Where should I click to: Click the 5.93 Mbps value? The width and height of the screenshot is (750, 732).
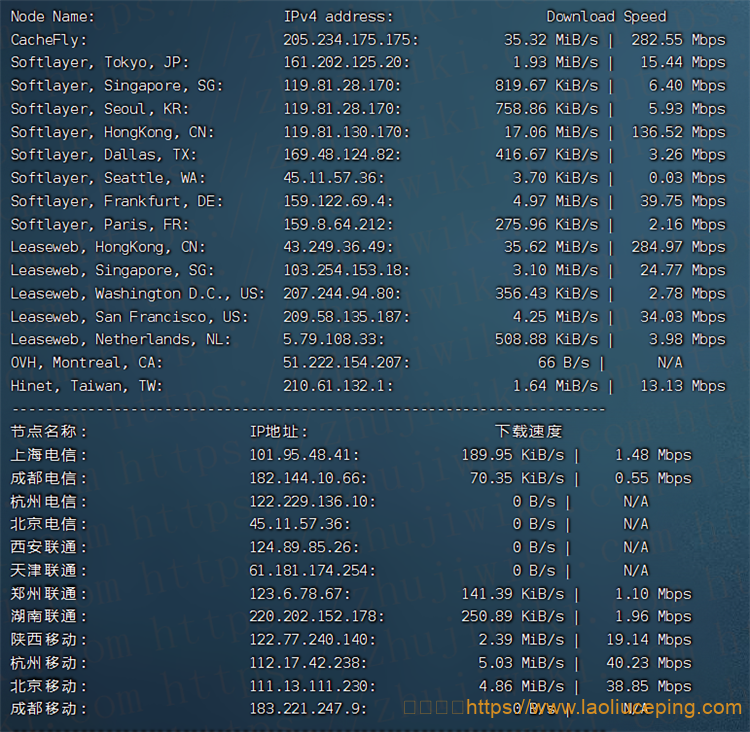coord(687,109)
